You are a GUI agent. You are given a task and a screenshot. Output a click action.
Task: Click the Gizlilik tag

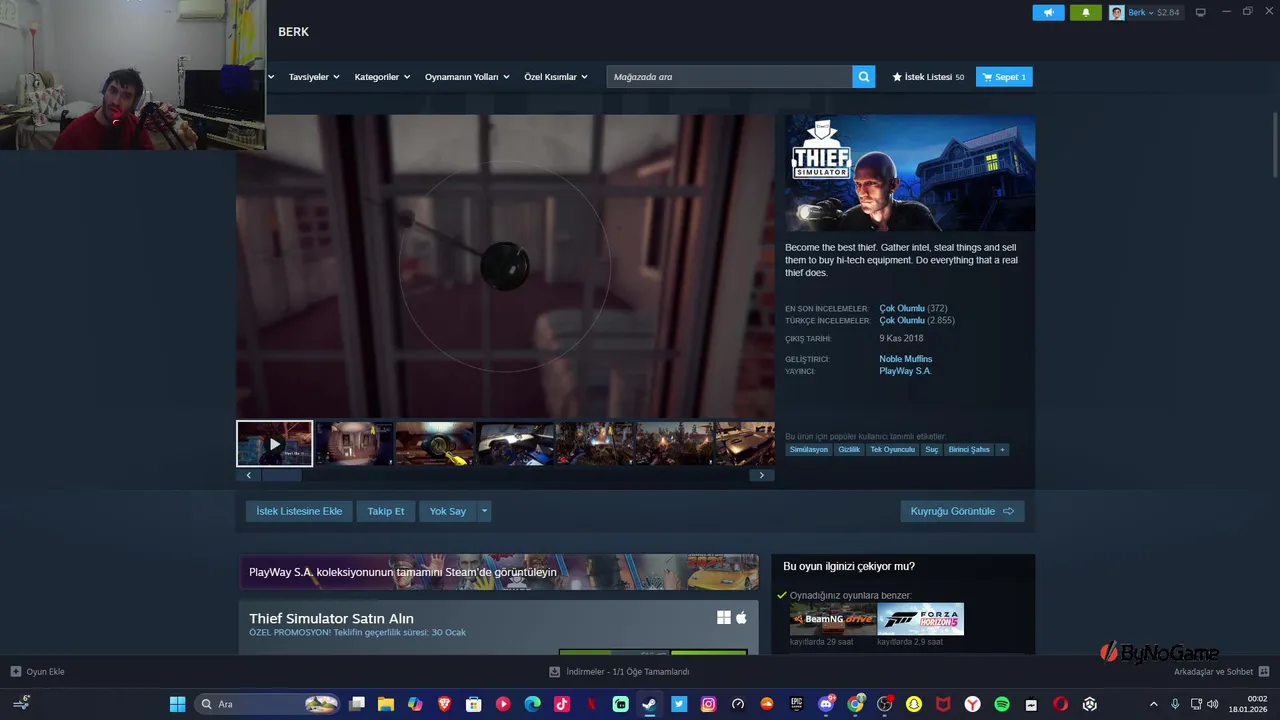click(x=849, y=450)
